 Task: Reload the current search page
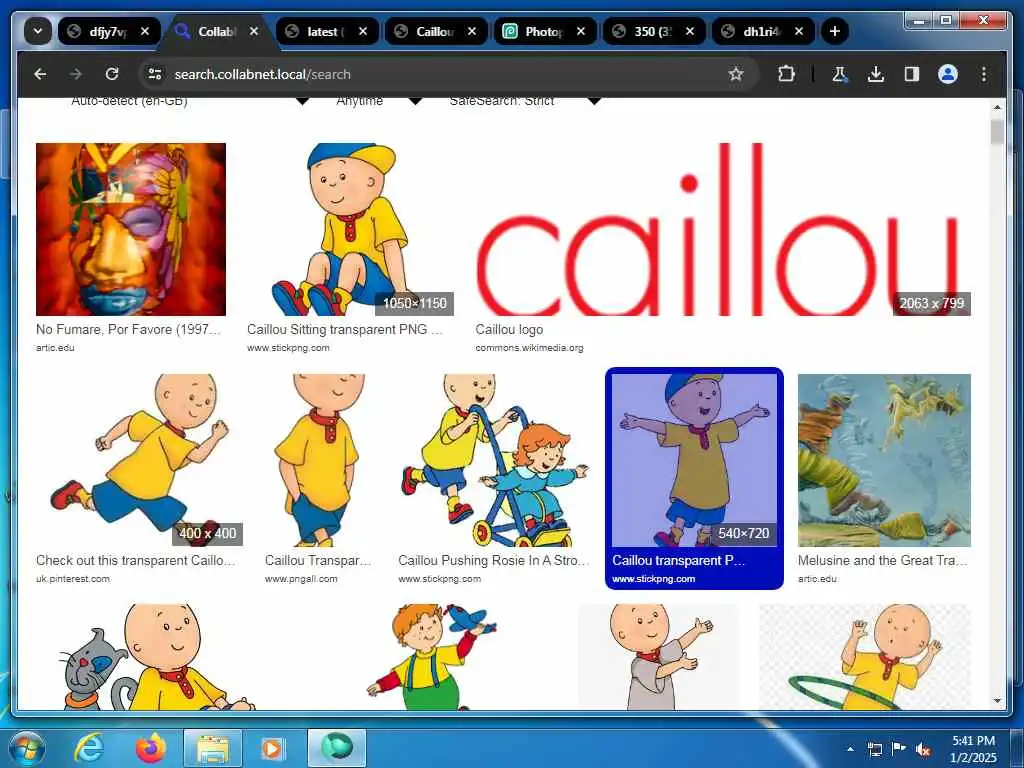[x=112, y=74]
